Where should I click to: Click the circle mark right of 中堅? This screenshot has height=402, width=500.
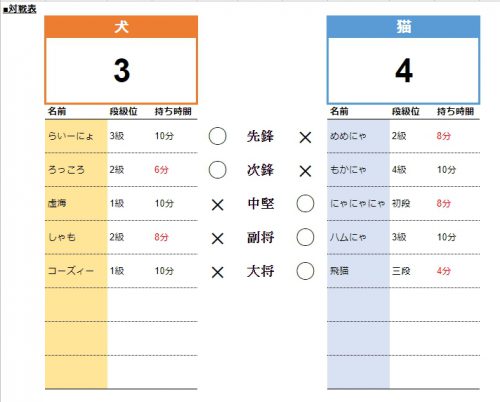[x=305, y=203]
